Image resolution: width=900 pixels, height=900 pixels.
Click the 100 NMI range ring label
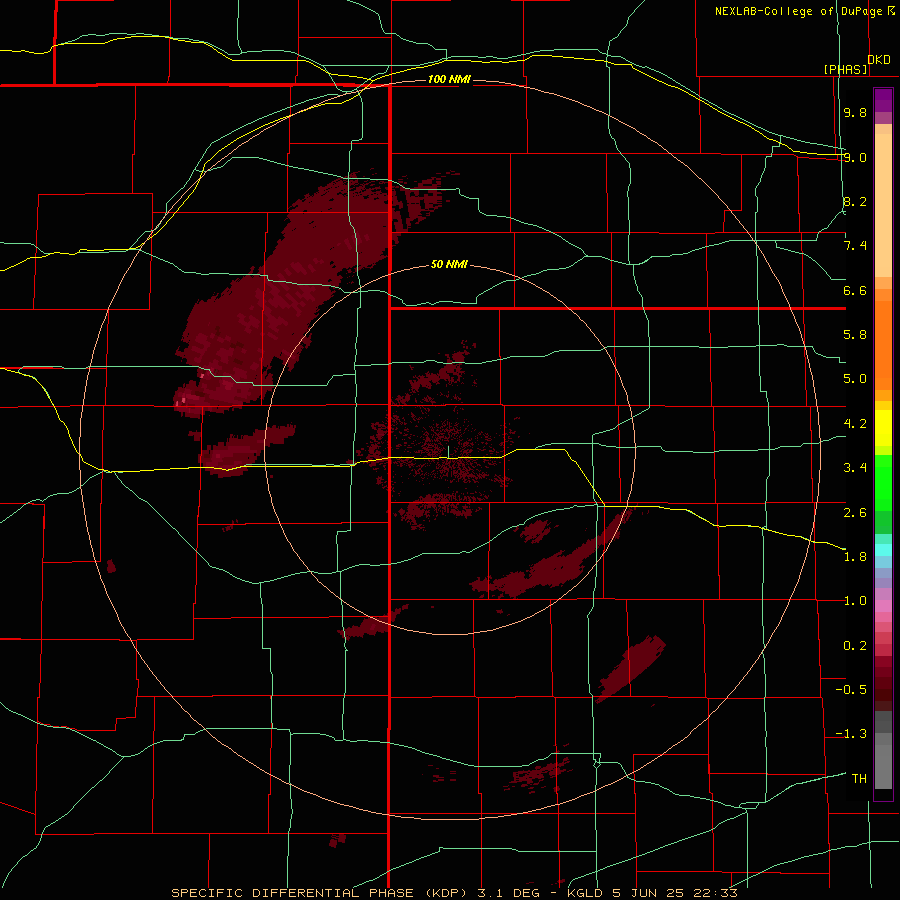(449, 79)
